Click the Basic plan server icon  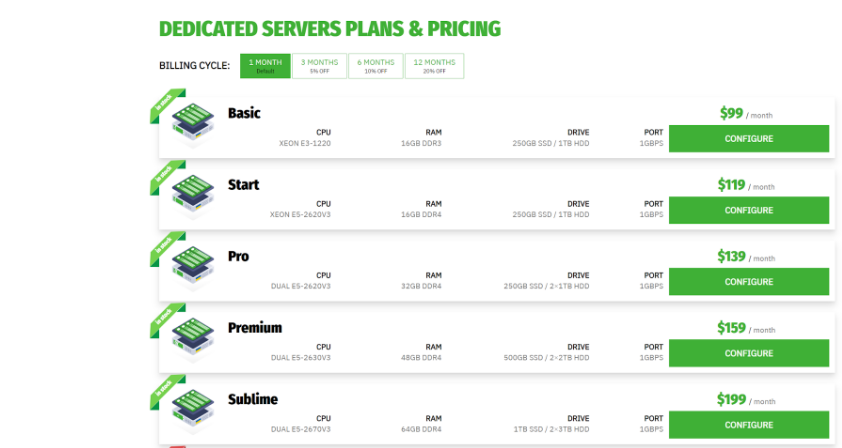[x=193, y=125]
